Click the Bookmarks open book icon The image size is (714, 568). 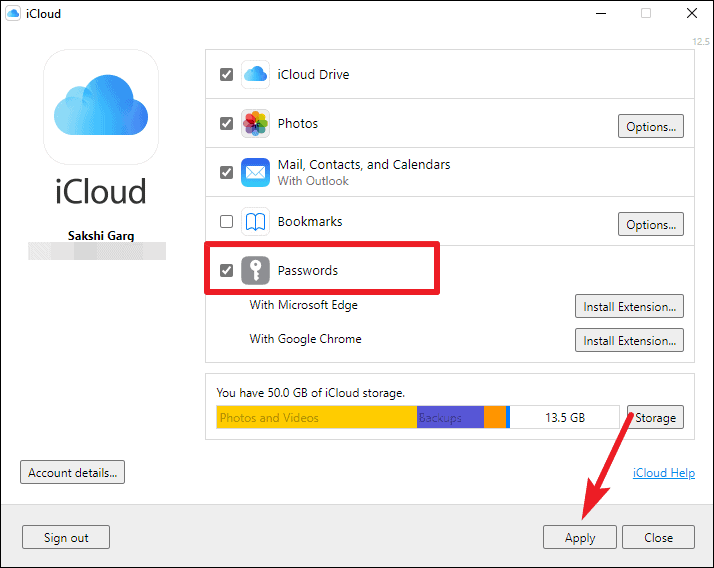255,222
